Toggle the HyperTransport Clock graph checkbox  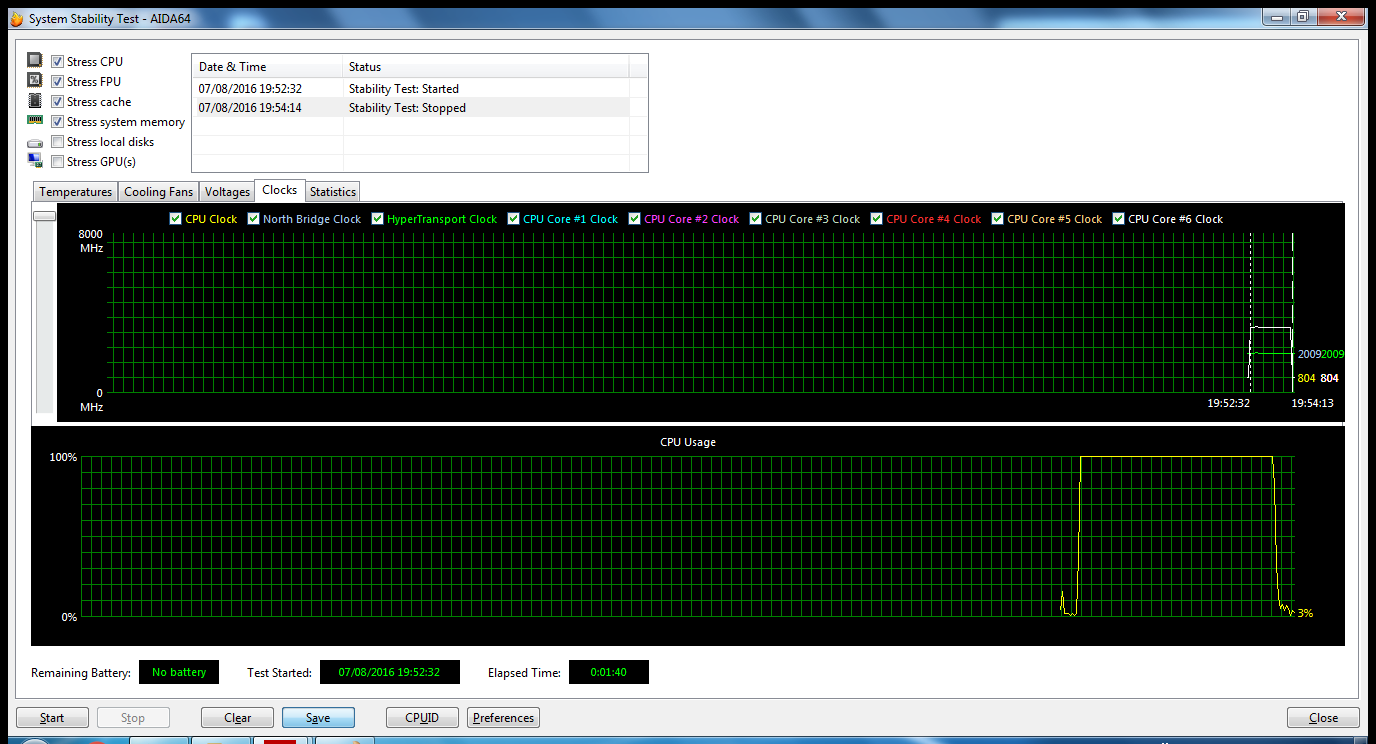tap(378, 219)
